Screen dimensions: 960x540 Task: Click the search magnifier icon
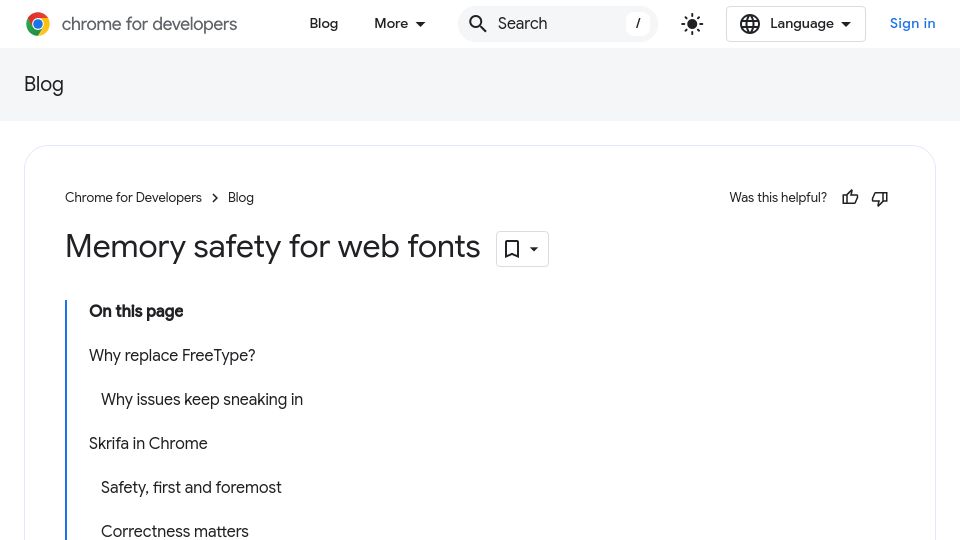coord(478,24)
